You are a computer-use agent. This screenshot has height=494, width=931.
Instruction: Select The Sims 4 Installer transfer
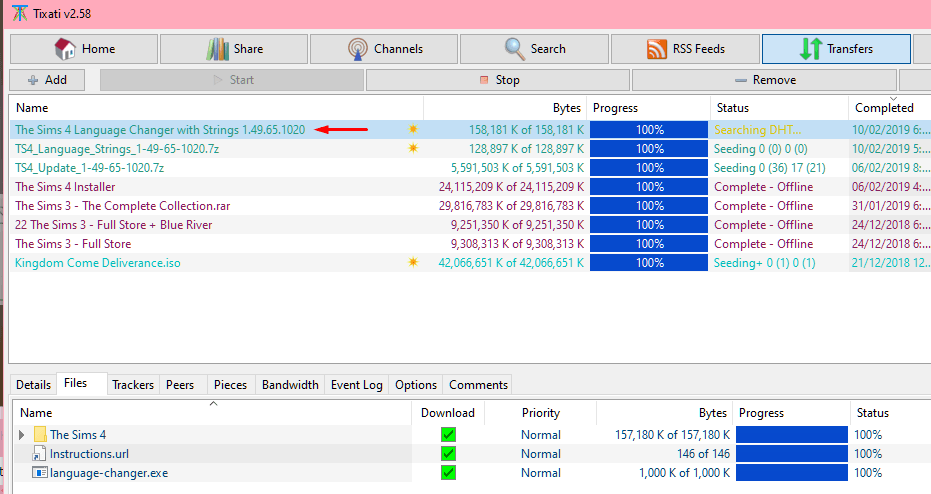point(65,186)
